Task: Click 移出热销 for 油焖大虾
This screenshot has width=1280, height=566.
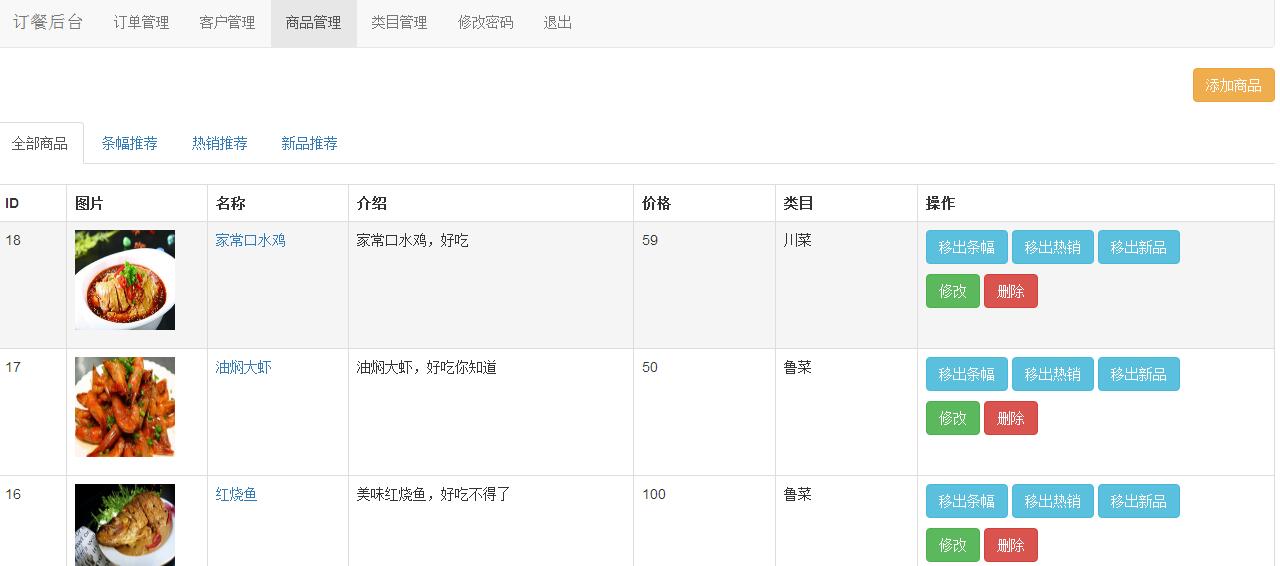Action: [1052, 374]
